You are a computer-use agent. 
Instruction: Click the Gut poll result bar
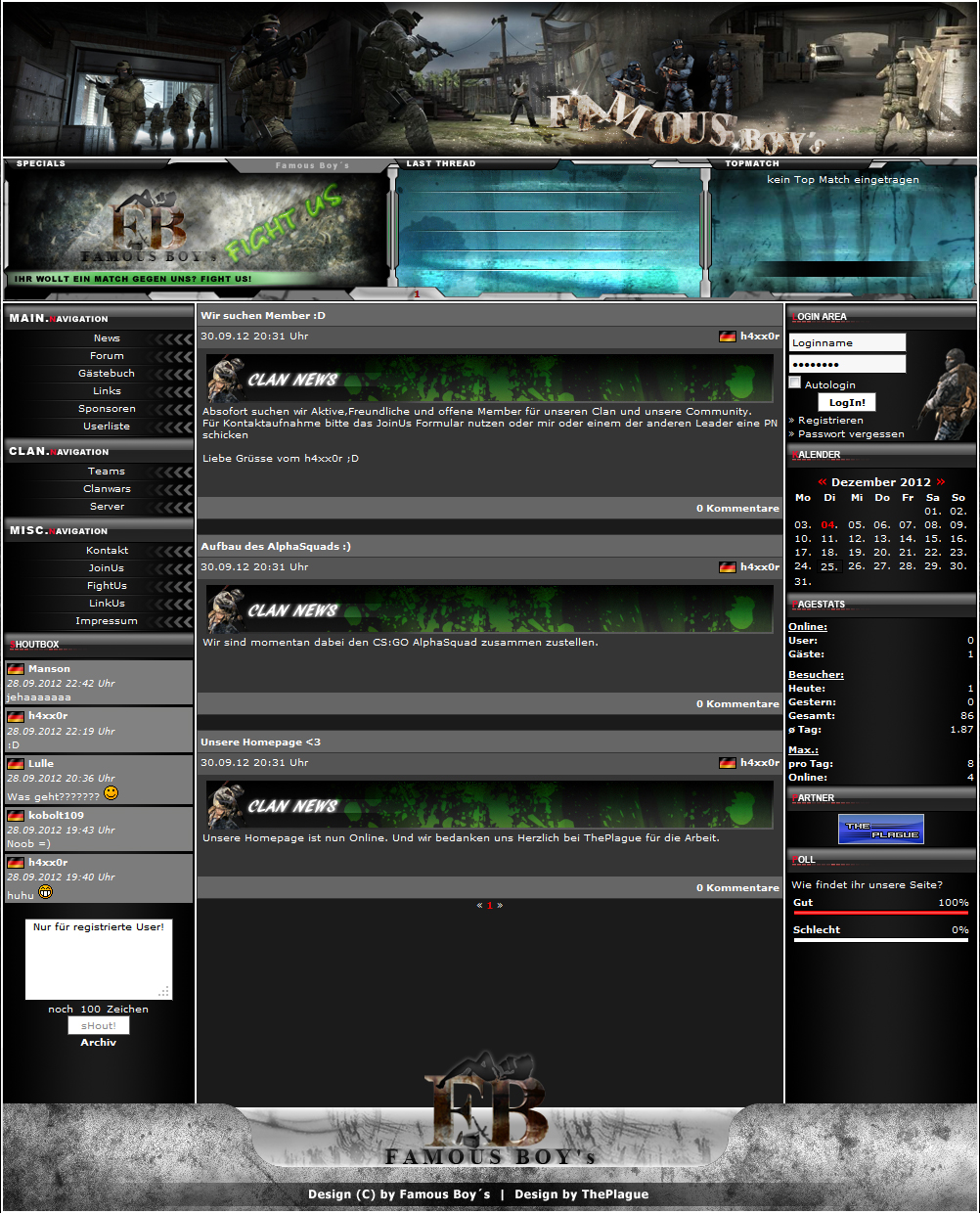pos(880,914)
